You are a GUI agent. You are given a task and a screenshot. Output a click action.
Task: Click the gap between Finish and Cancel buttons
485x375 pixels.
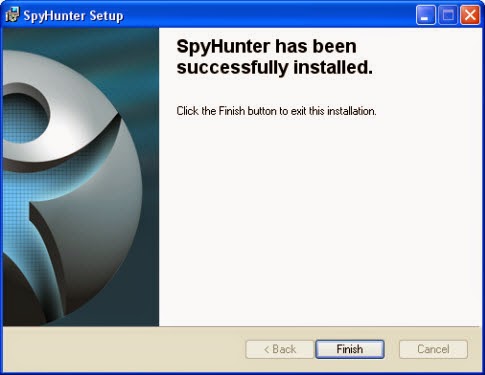pos(392,349)
